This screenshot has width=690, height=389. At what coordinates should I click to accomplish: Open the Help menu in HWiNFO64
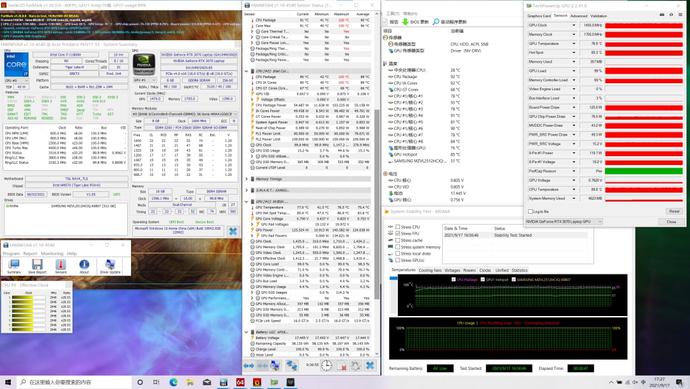coord(72,253)
